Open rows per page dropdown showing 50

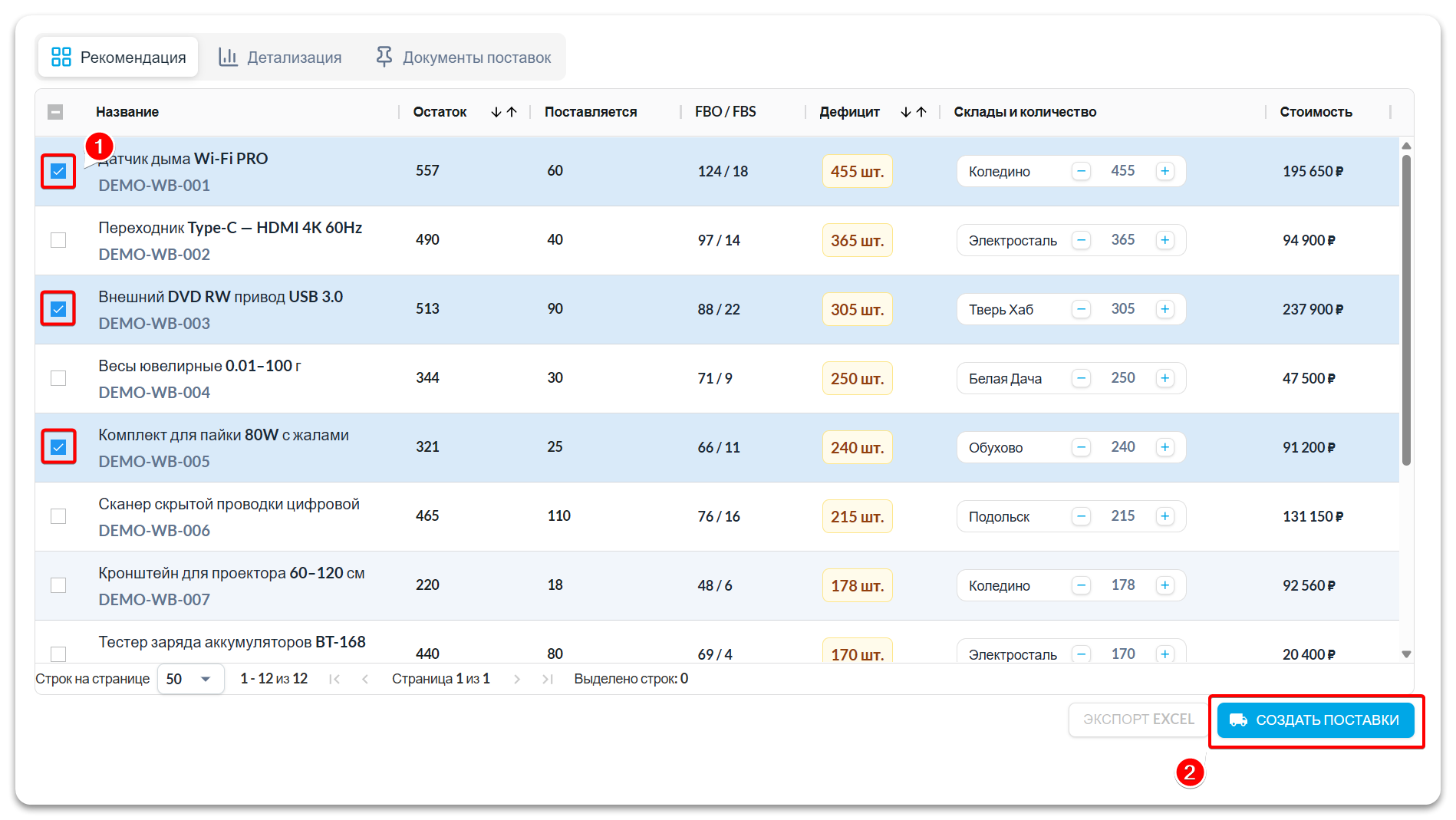coord(190,679)
